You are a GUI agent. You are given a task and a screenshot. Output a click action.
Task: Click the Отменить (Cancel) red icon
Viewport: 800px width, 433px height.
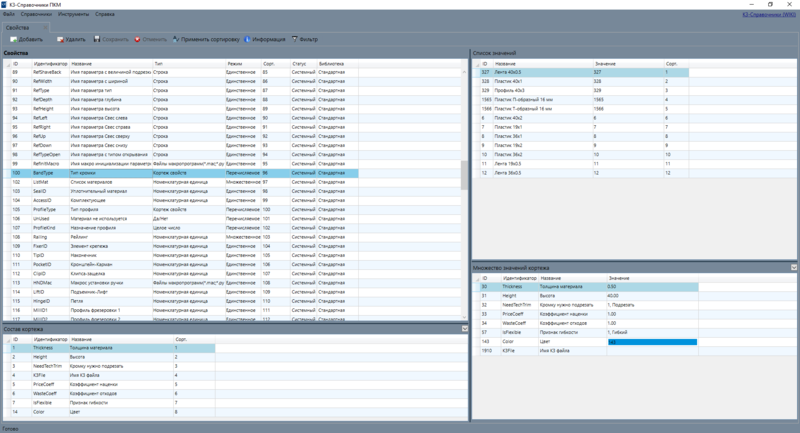pyautogui.click(x=137, y=39)
